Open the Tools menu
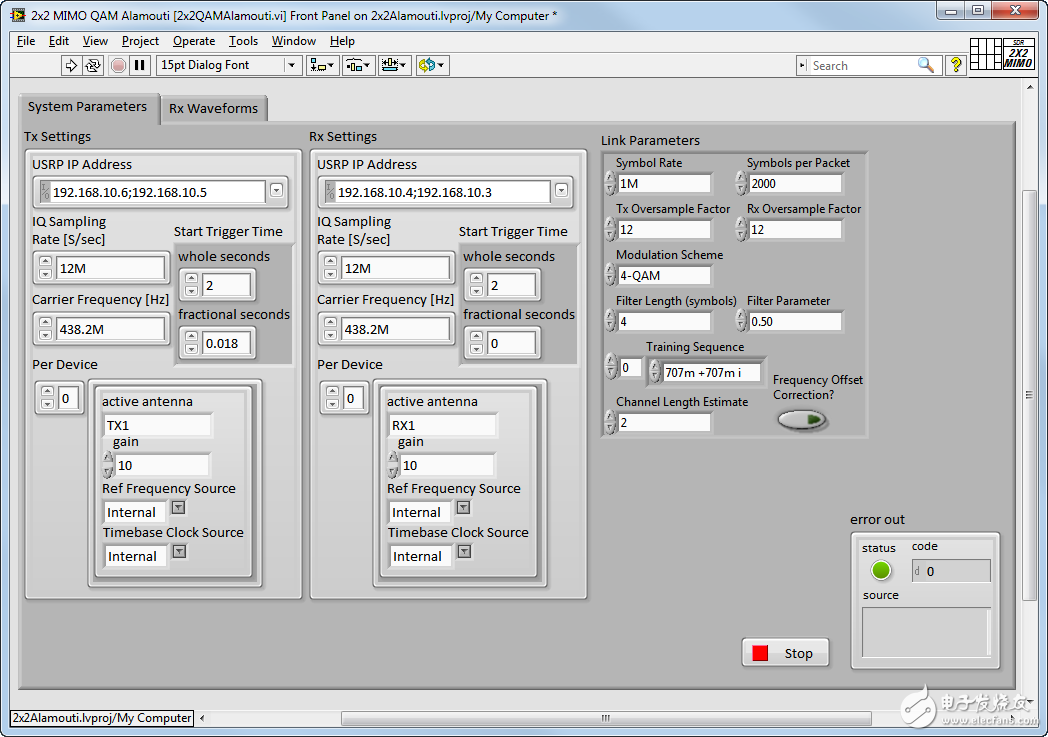 click(x=243, y=41)
